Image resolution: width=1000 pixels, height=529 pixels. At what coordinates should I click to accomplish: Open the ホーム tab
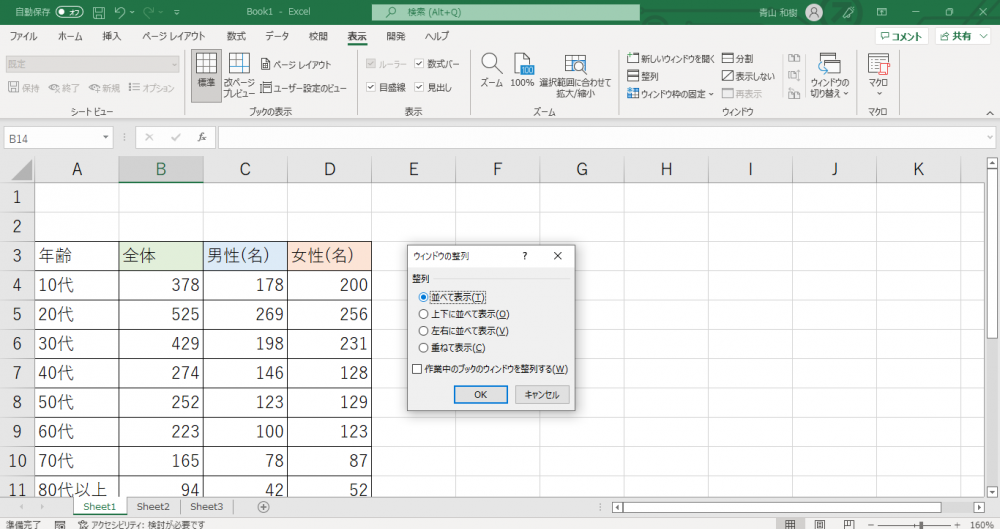tap(70, 36)
